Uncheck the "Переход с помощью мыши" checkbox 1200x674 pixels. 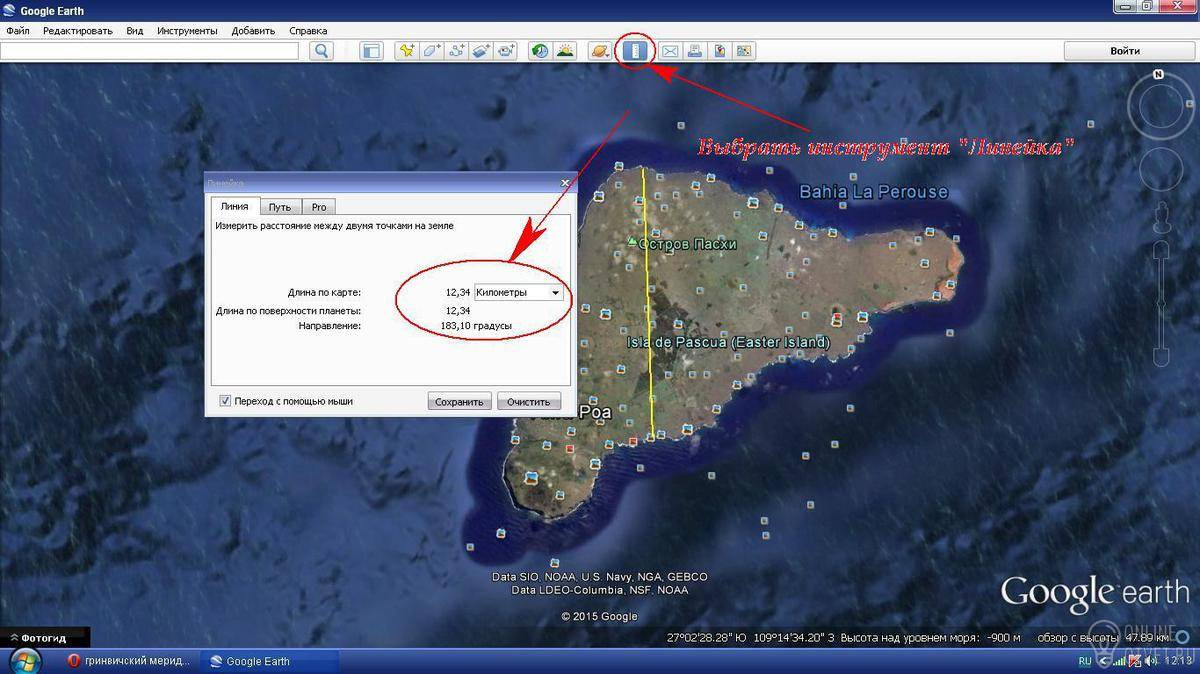(x=225, y=401)
